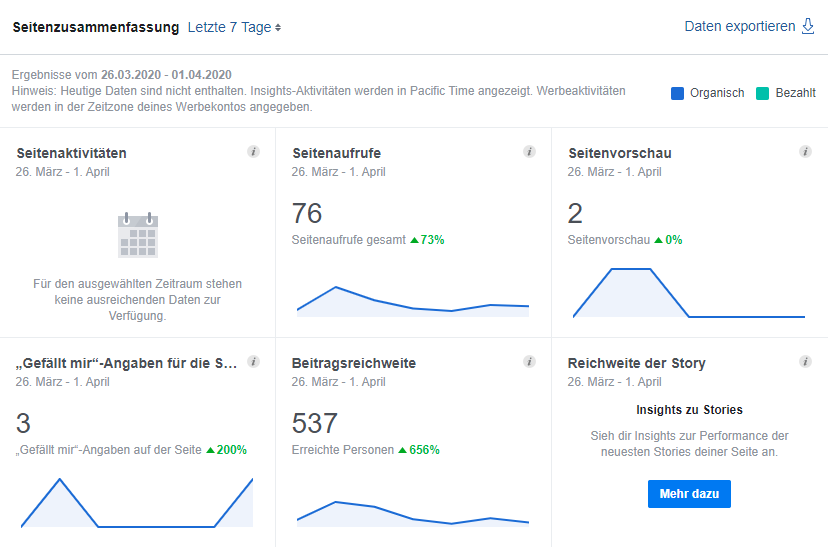This screenshot has height=547, width=828.
Task: Open info icon for Gefällt mir-Angaben card
Action: click(253, 362)
